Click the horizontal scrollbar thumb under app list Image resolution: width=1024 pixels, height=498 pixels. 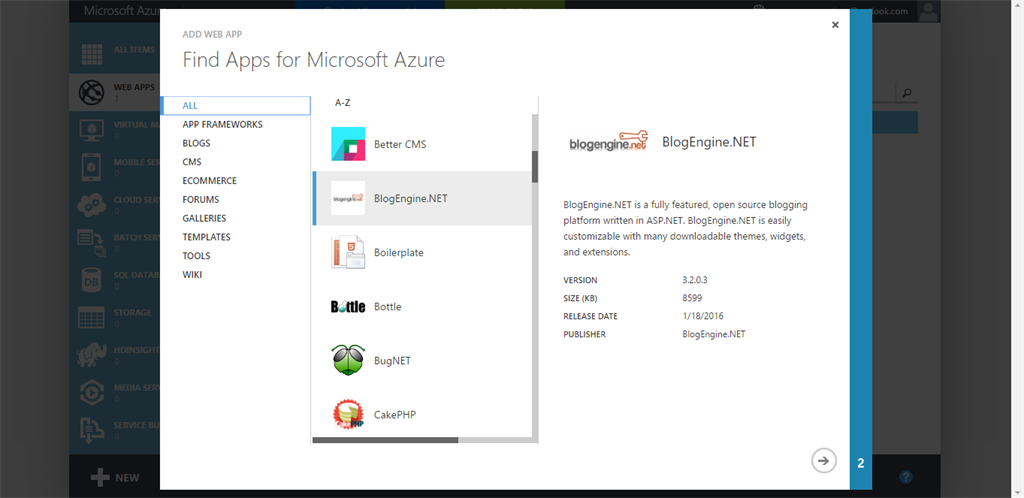click(x=385, y=440)
